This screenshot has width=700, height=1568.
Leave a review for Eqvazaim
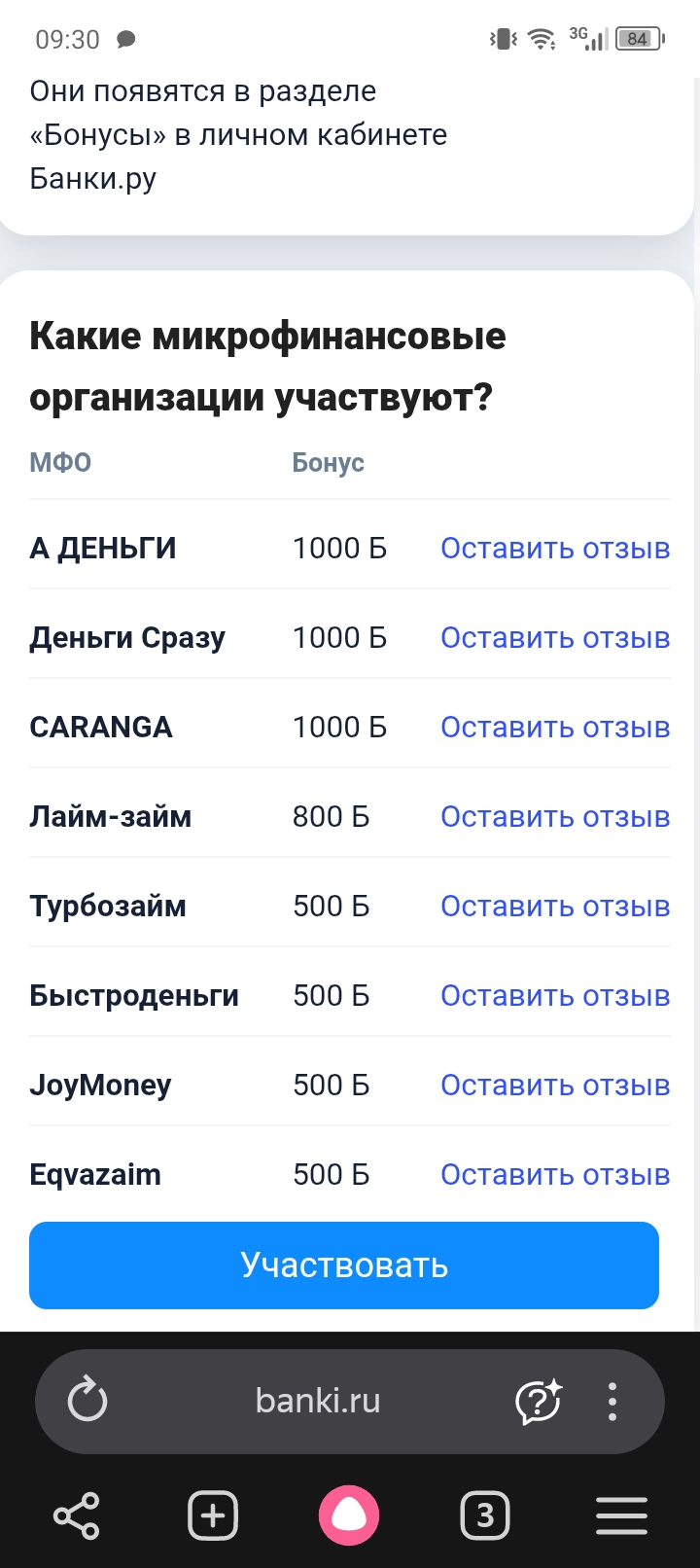(x=555, y=1175)
